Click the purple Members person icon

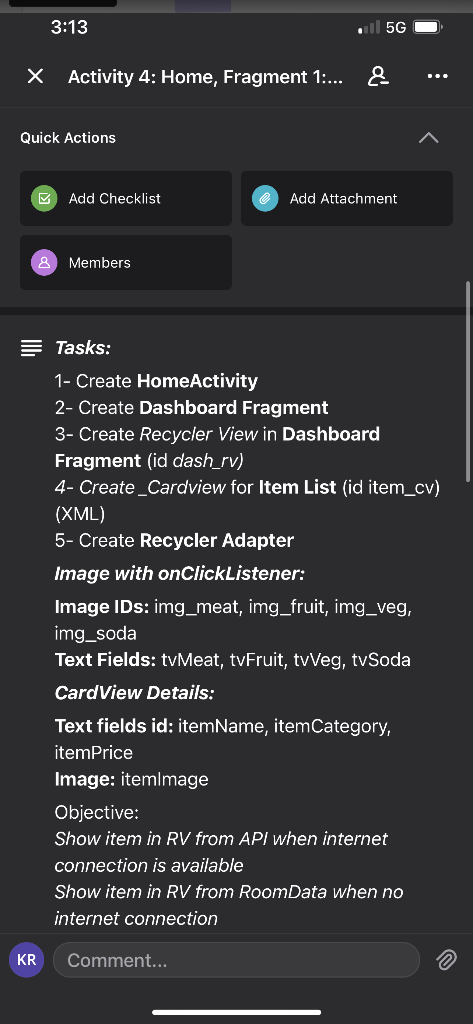[x=44, y=263]
